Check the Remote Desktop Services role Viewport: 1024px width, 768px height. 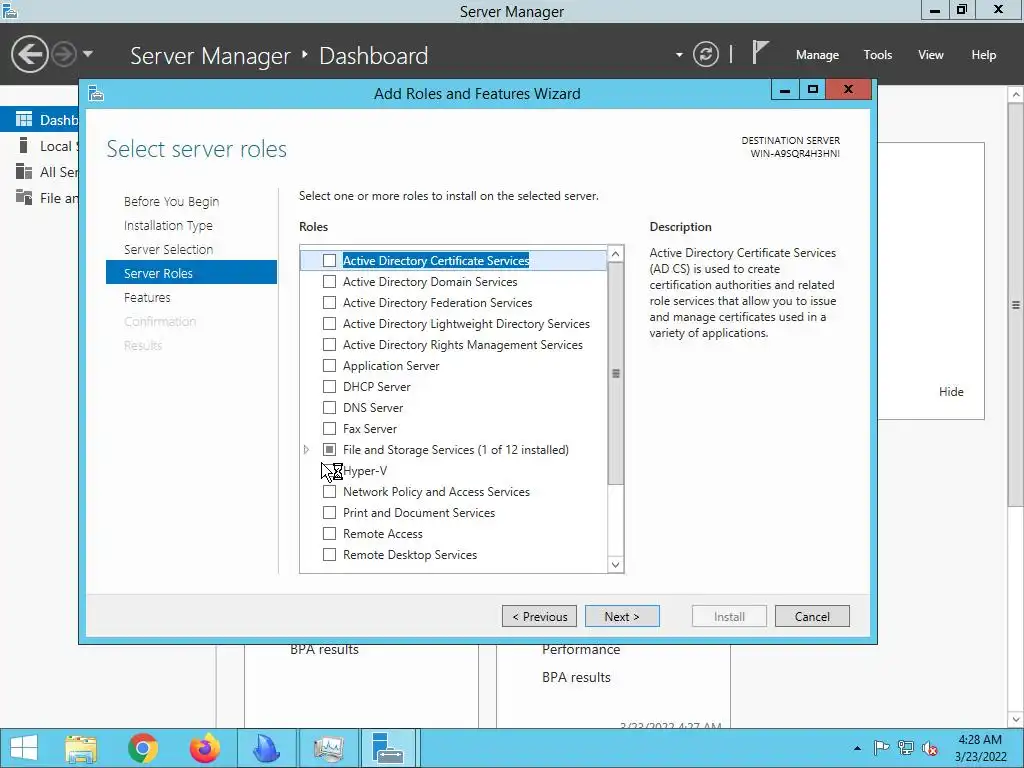click(330, 554)
